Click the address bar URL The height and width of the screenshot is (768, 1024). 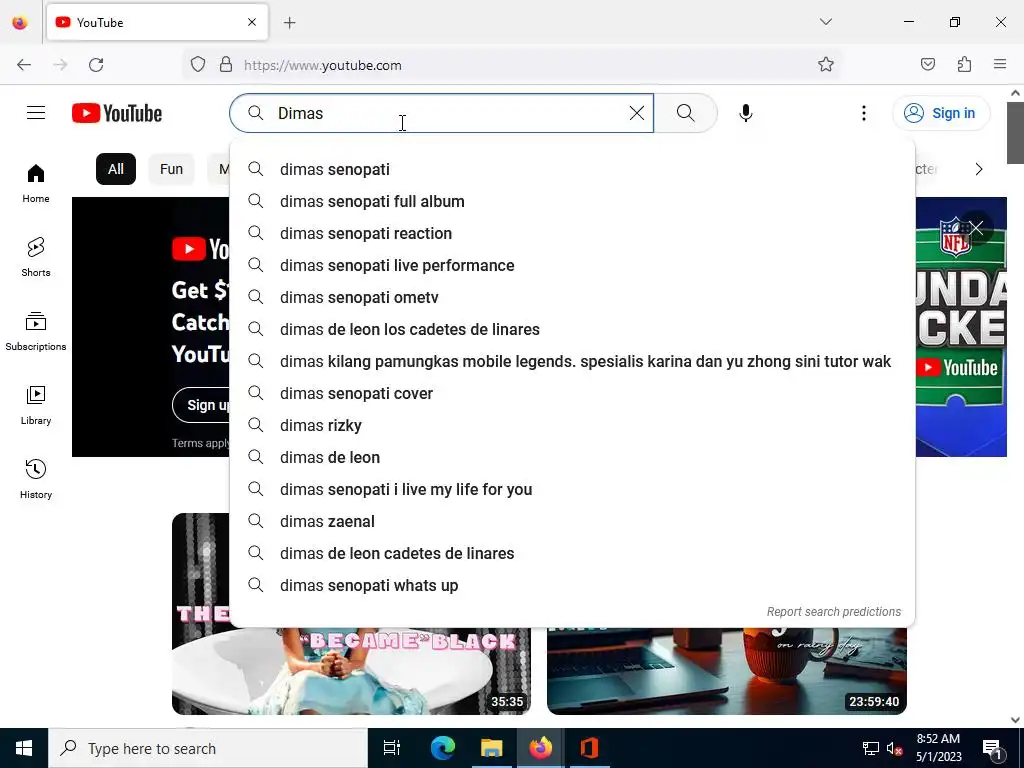323,65
